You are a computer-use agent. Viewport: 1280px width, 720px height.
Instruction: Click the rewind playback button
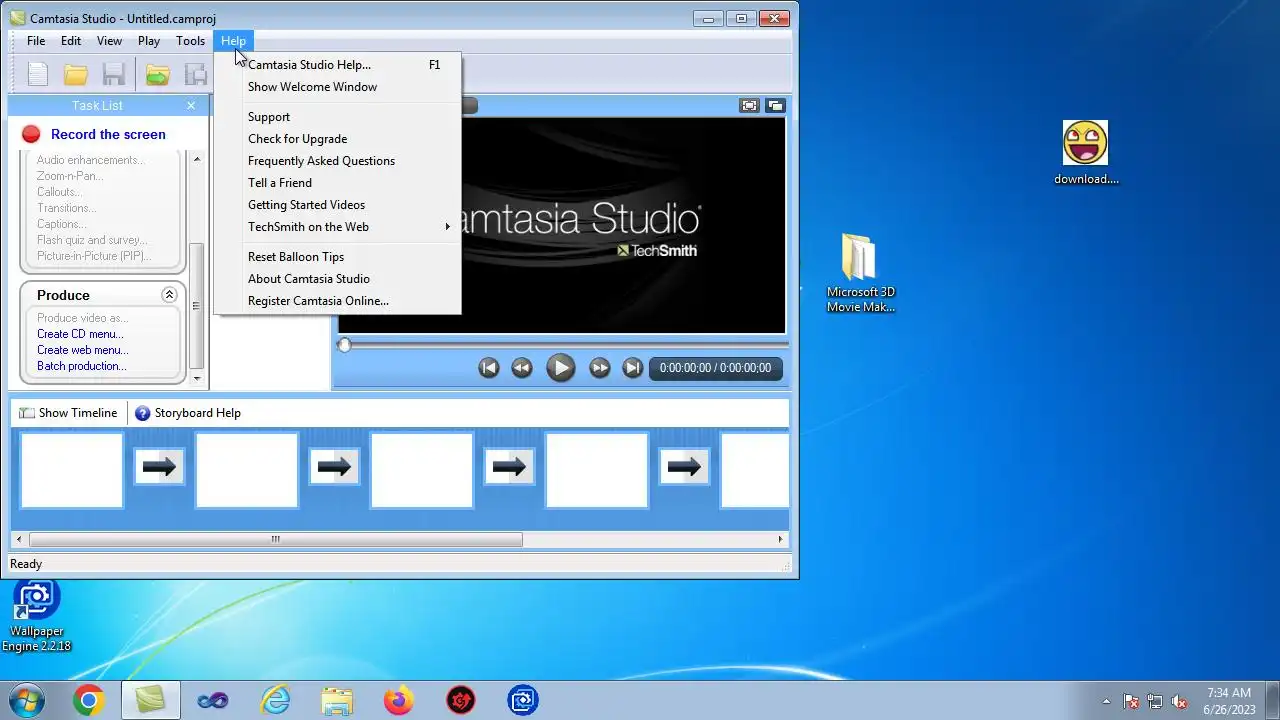[x=521, y=368]
